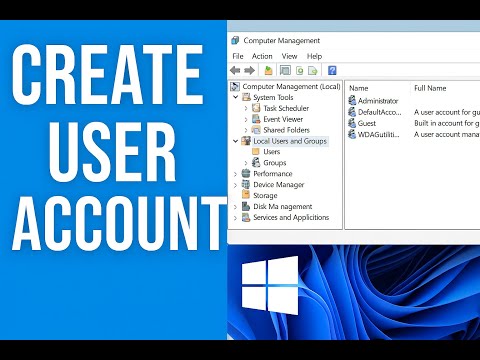
Task: Toggle the Show/Hide Console Tree icon
Action: coord(285,70)
